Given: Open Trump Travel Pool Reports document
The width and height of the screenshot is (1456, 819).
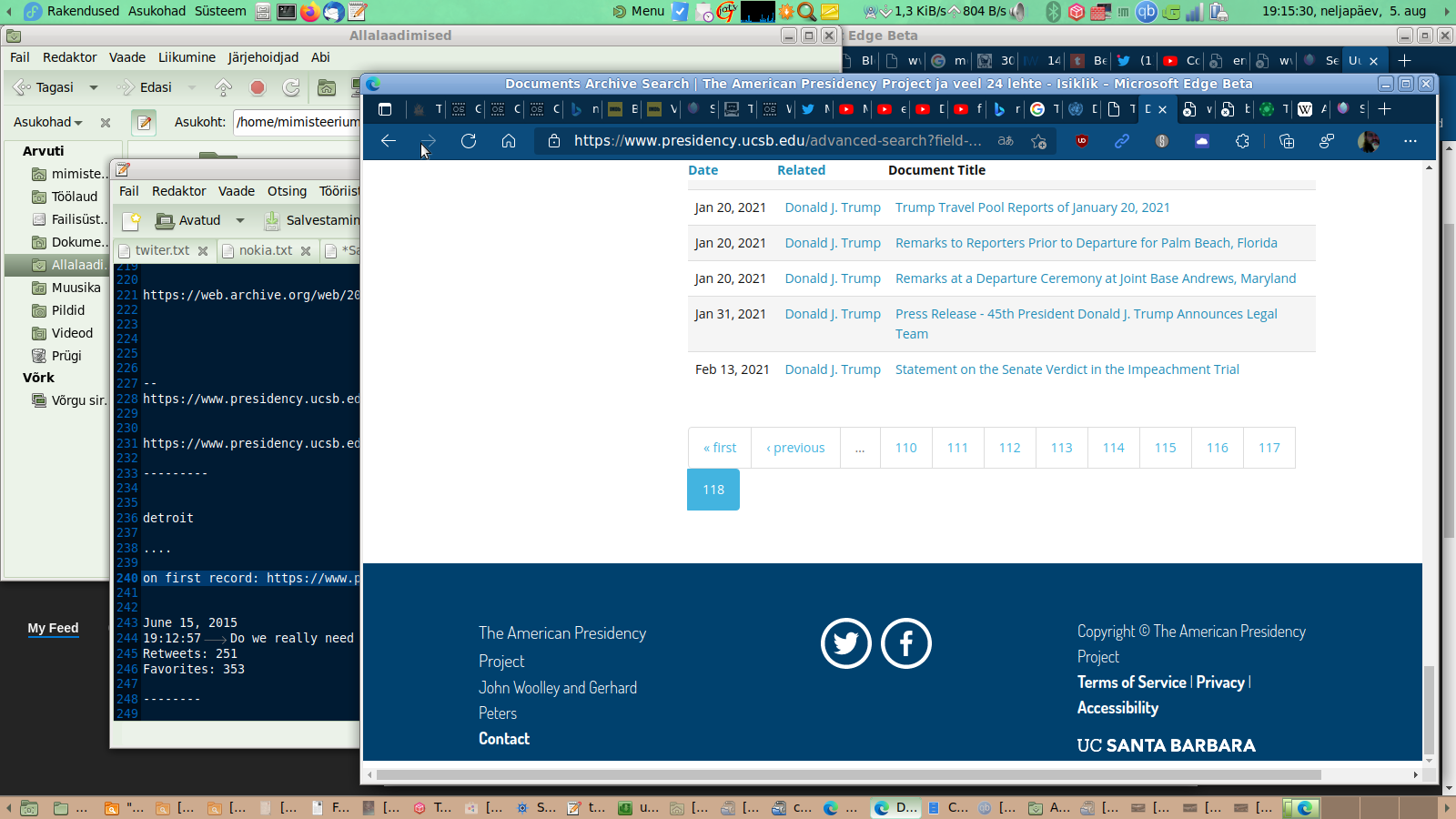Looking at the screenshot, I should 1032,207.
